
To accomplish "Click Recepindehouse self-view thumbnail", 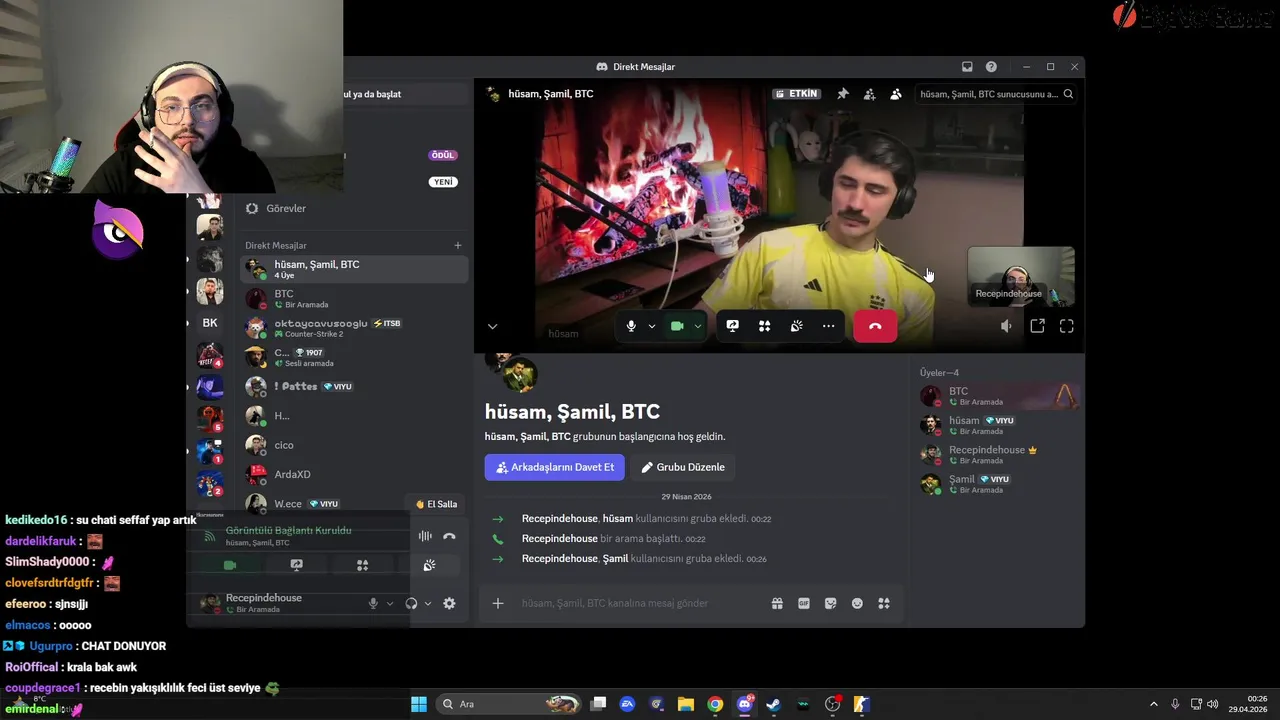I will [x=1021, y=276].
